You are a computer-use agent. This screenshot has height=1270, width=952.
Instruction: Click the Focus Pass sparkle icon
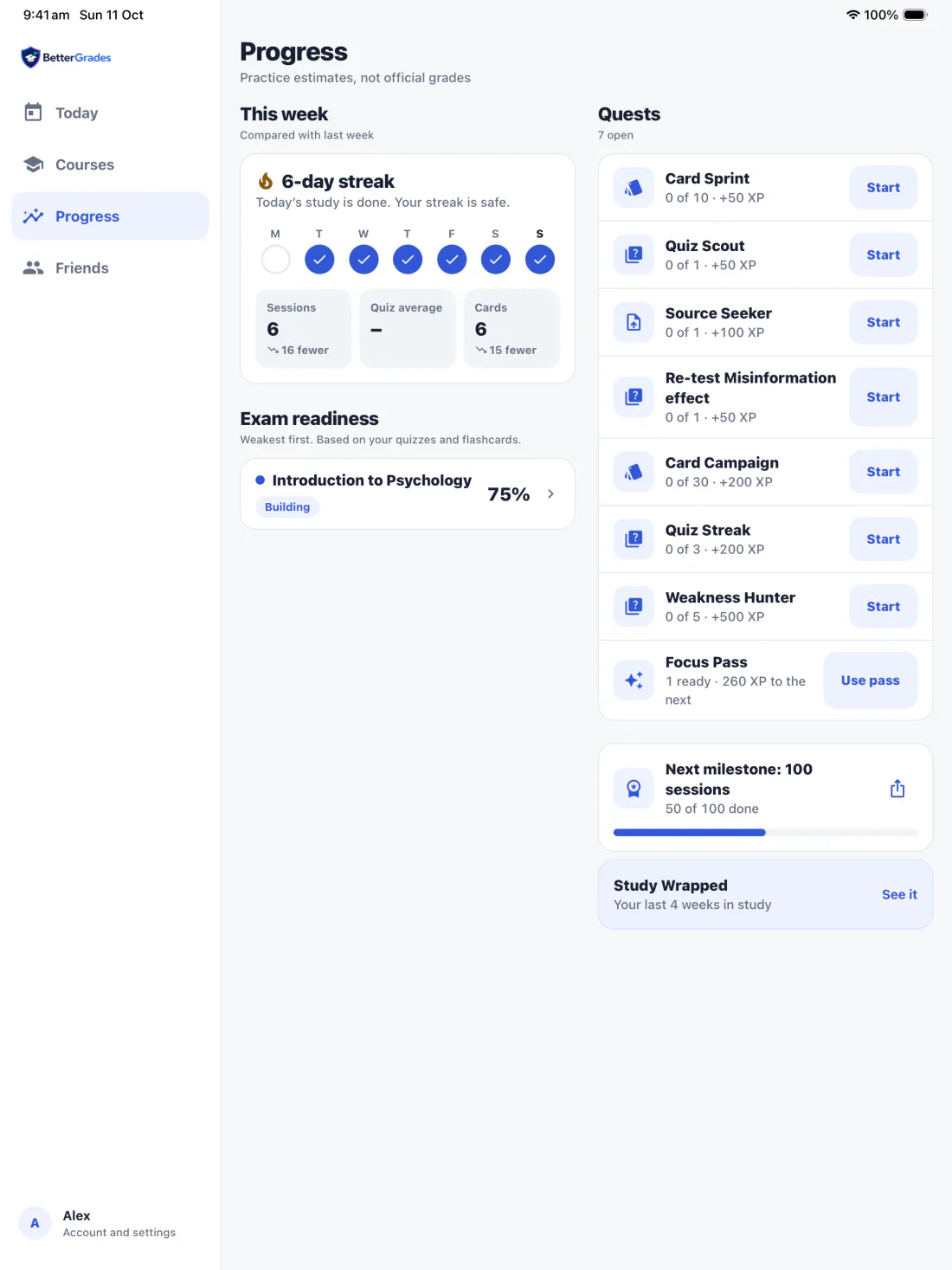pyautogui.click(x=634, y=680)
